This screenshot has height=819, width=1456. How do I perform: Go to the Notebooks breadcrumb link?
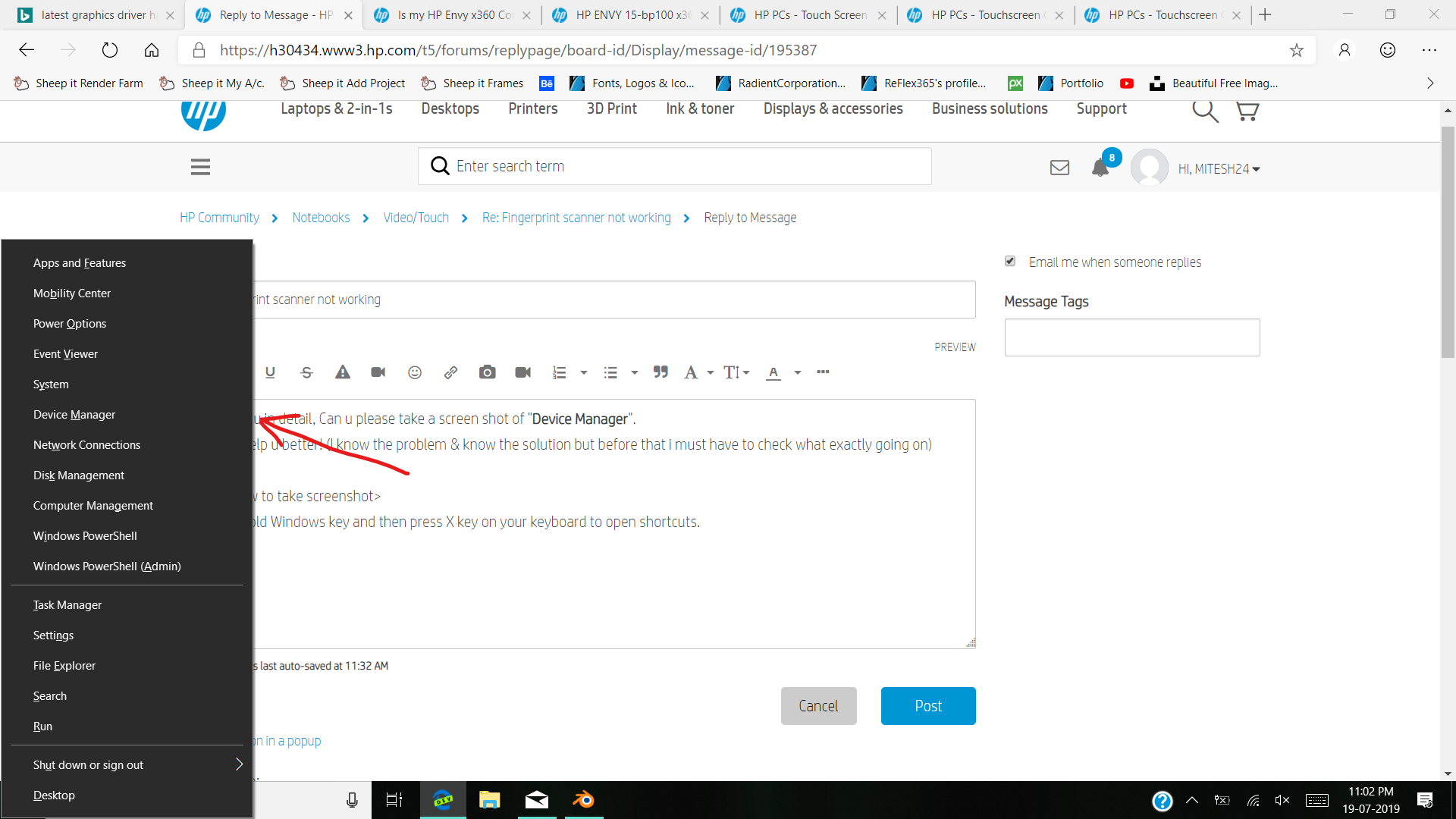tap(321, 218)
